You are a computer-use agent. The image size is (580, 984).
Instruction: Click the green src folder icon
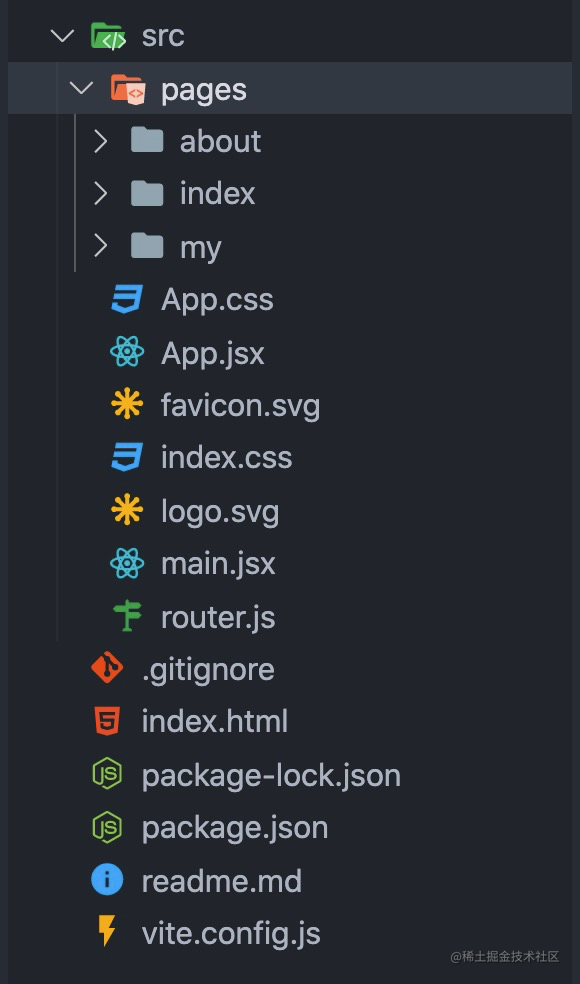click(x=108, y=35)
